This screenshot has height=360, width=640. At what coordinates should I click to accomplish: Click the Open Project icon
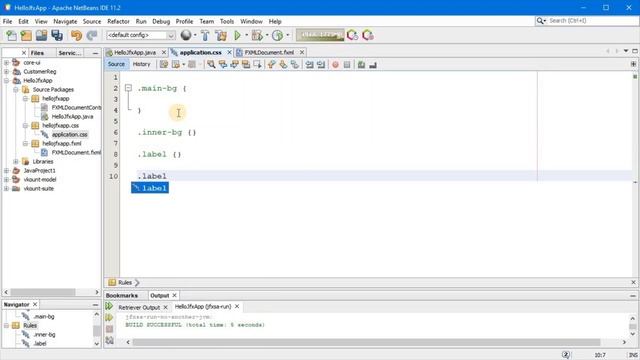point(41,36)
